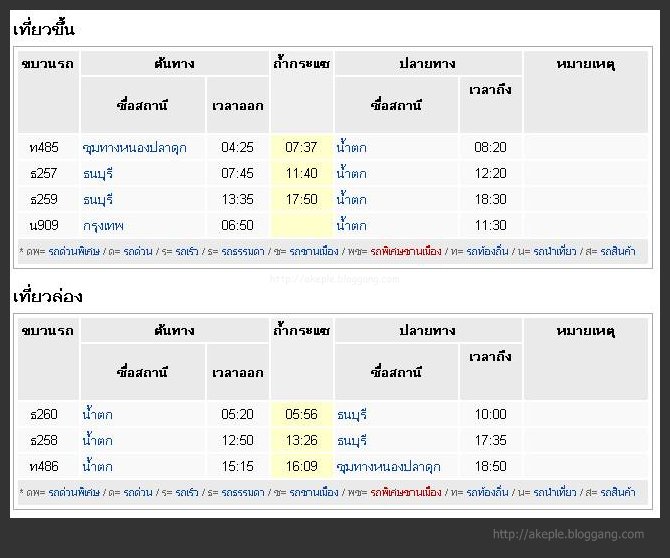Click the akeple.bloggang.com watermark URL at the bottom
Screen dimensions: 670x558
coord(568,534)
